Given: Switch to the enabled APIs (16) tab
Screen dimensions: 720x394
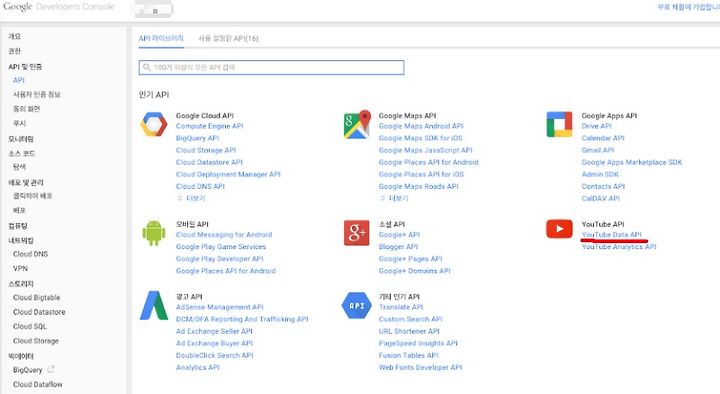Looking at the screenshot, I should tap(228, 39).
